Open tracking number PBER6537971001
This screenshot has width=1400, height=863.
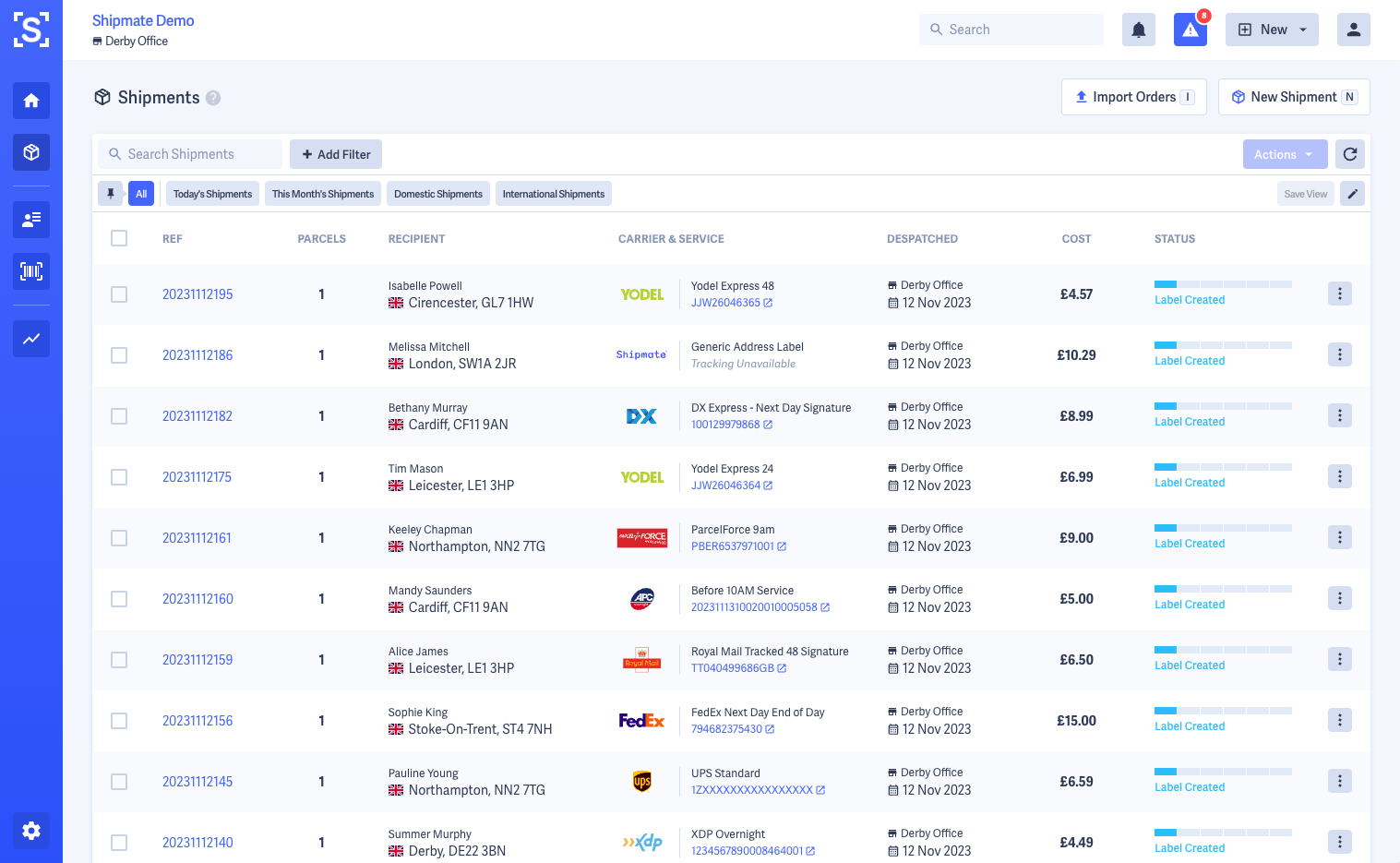click(733, 546)
